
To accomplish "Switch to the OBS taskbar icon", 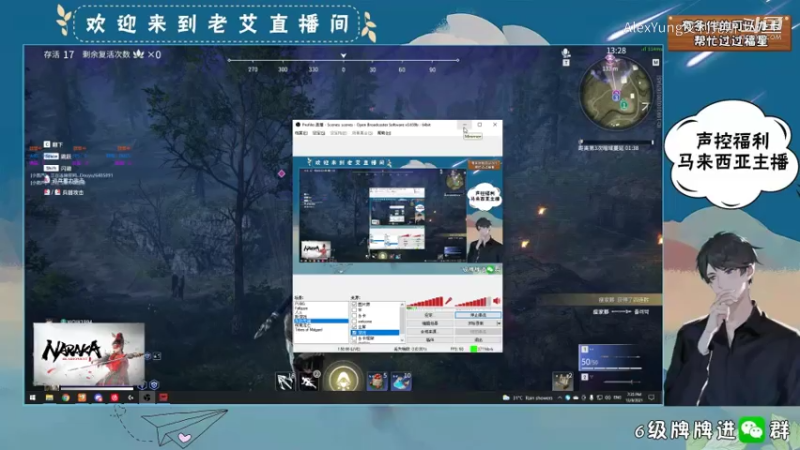I will (x=147, y=397).
